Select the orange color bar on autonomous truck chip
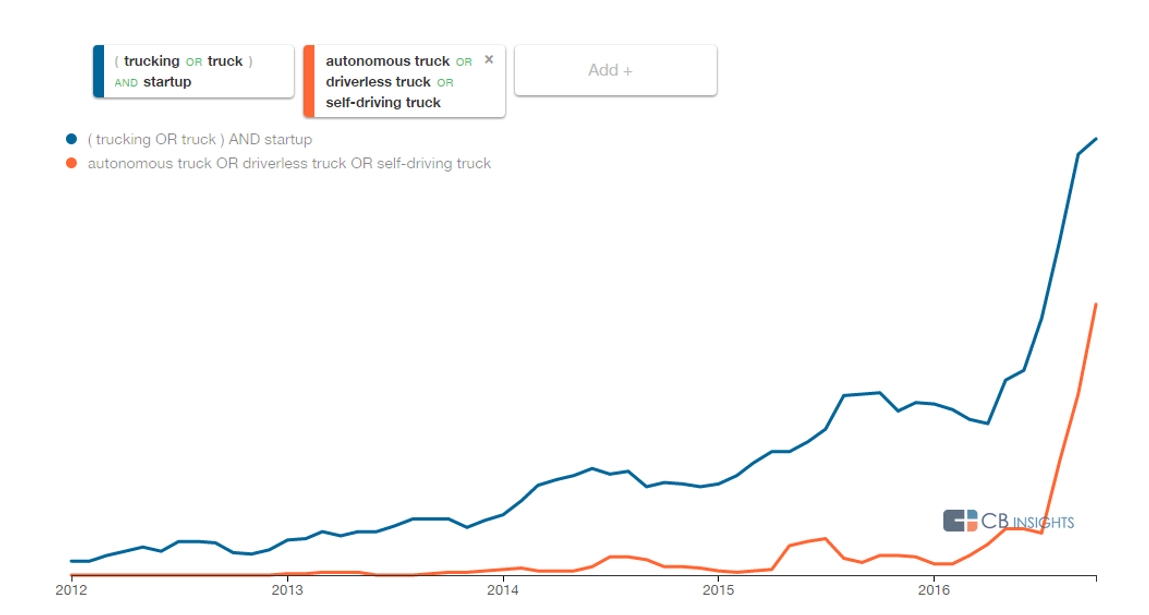The width and height of the screenshot is (1149, 615). 308,81
